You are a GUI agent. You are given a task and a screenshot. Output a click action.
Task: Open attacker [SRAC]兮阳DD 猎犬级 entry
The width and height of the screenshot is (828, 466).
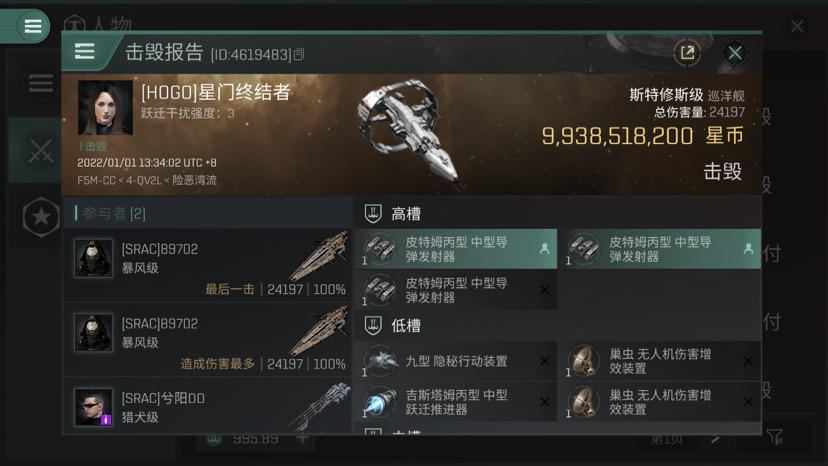208,406
